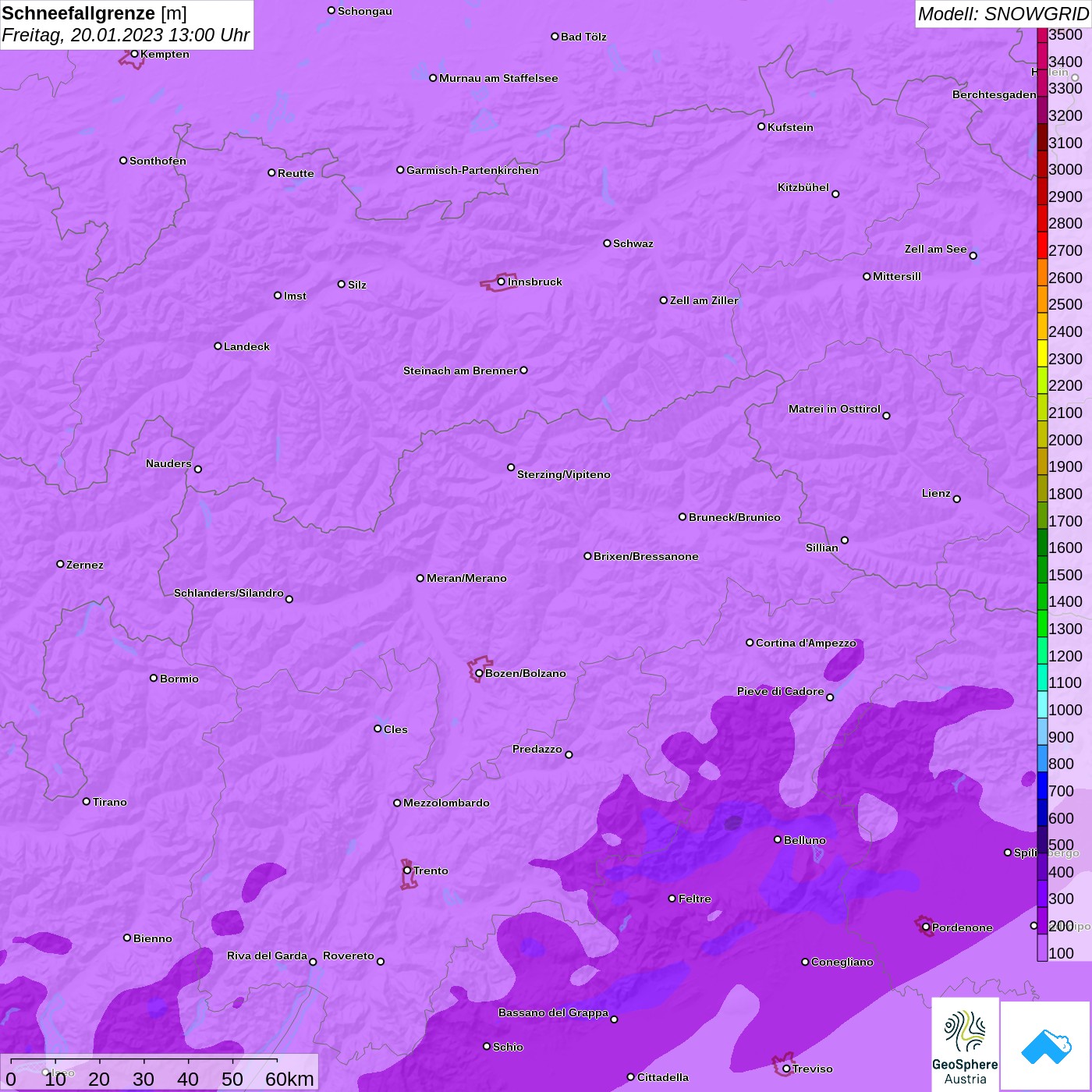
Task: Click the 'Sonthofen' label
Action: pyautogui.click(x=158, y=161)
